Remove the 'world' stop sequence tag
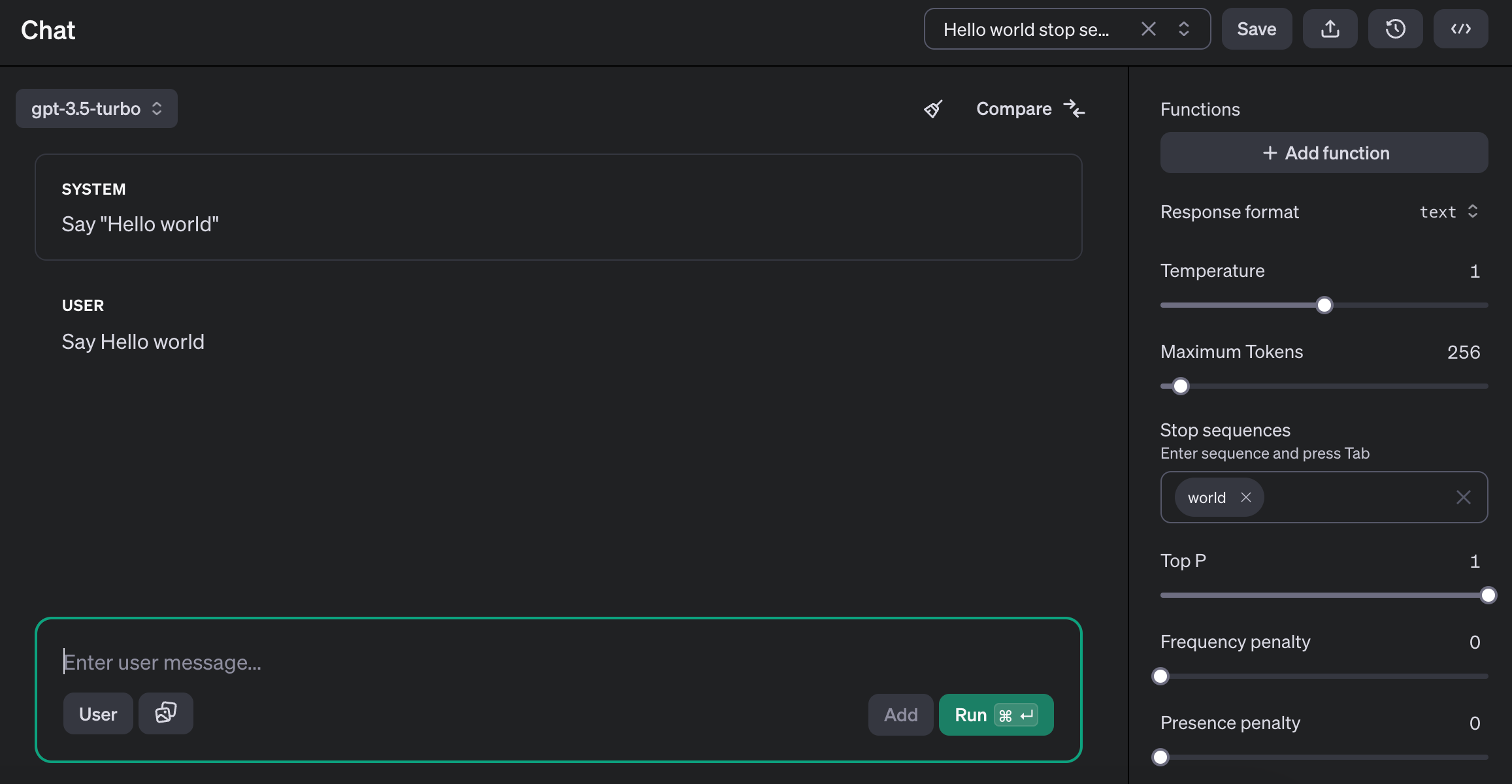 point(1246,497)
